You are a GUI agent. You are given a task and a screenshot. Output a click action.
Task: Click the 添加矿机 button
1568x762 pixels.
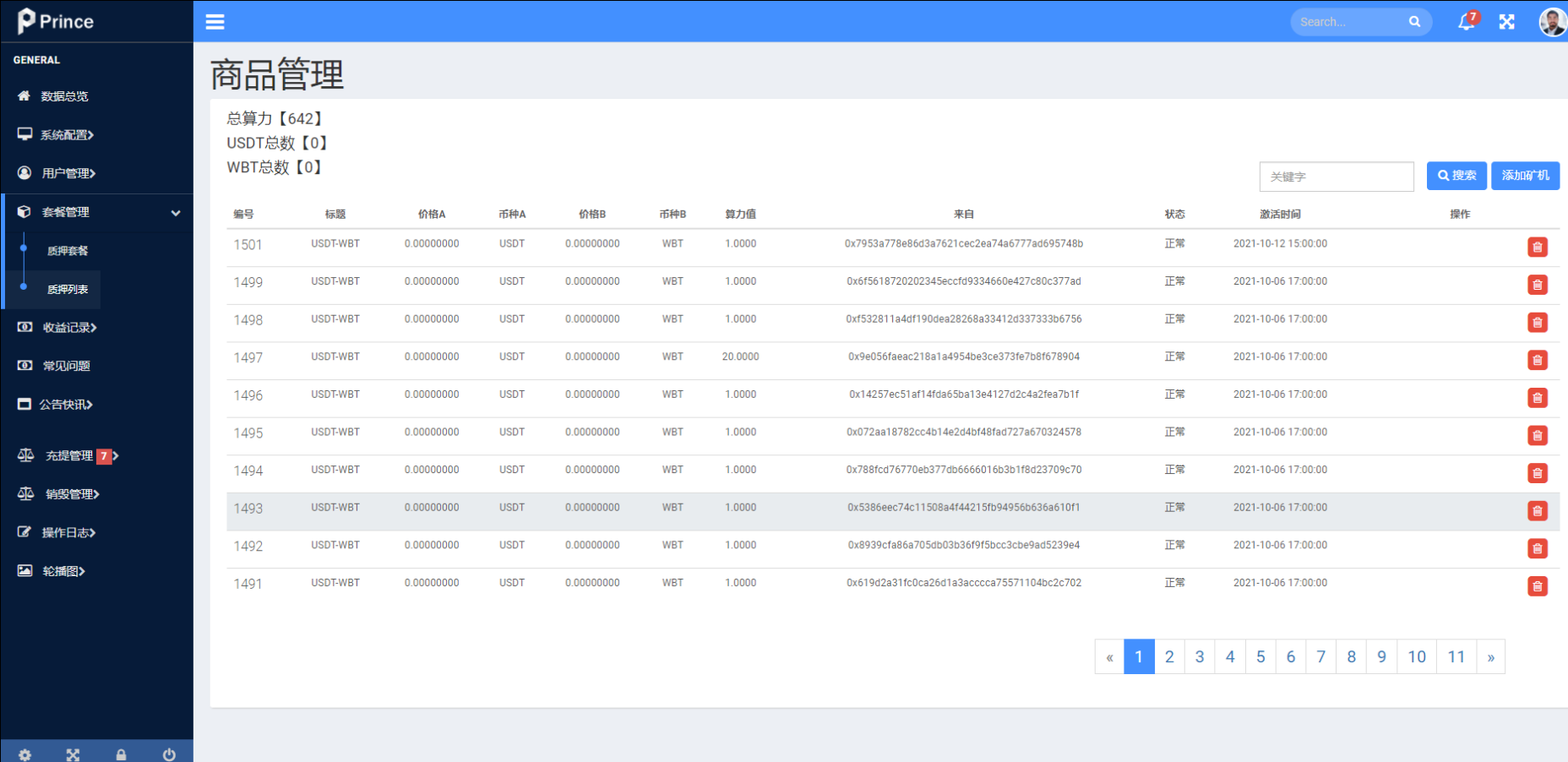pos(1525,176)
